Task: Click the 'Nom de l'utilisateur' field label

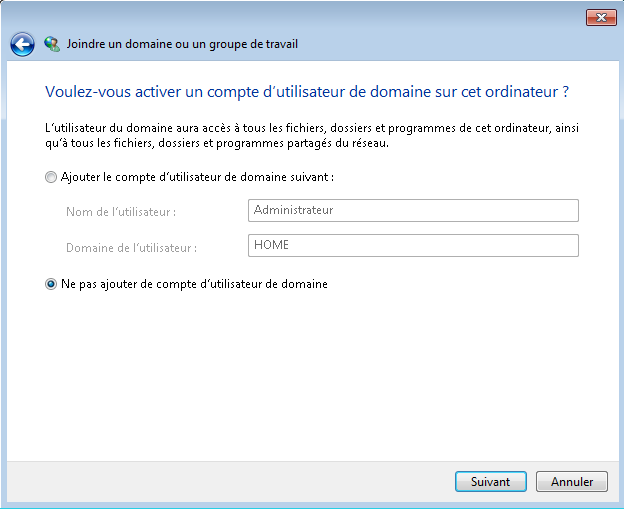Action: pyautogui.click(x=121, y=212)
